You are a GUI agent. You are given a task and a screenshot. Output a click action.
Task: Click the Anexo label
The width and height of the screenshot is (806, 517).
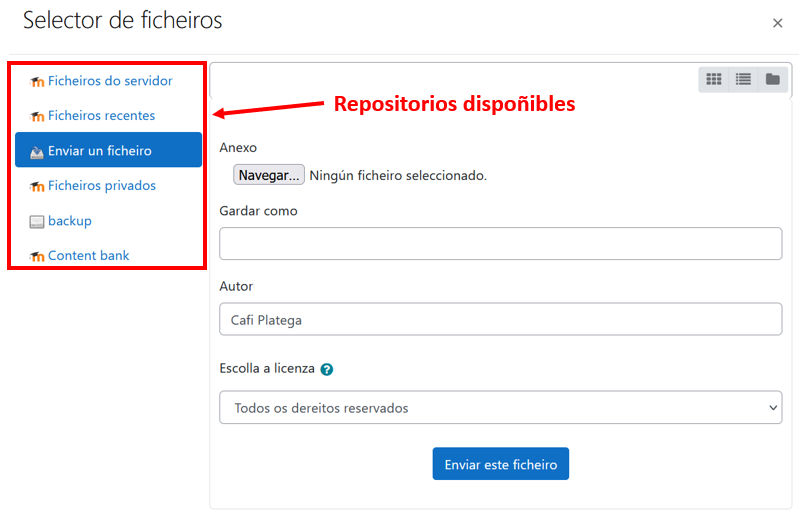point(238,148)
